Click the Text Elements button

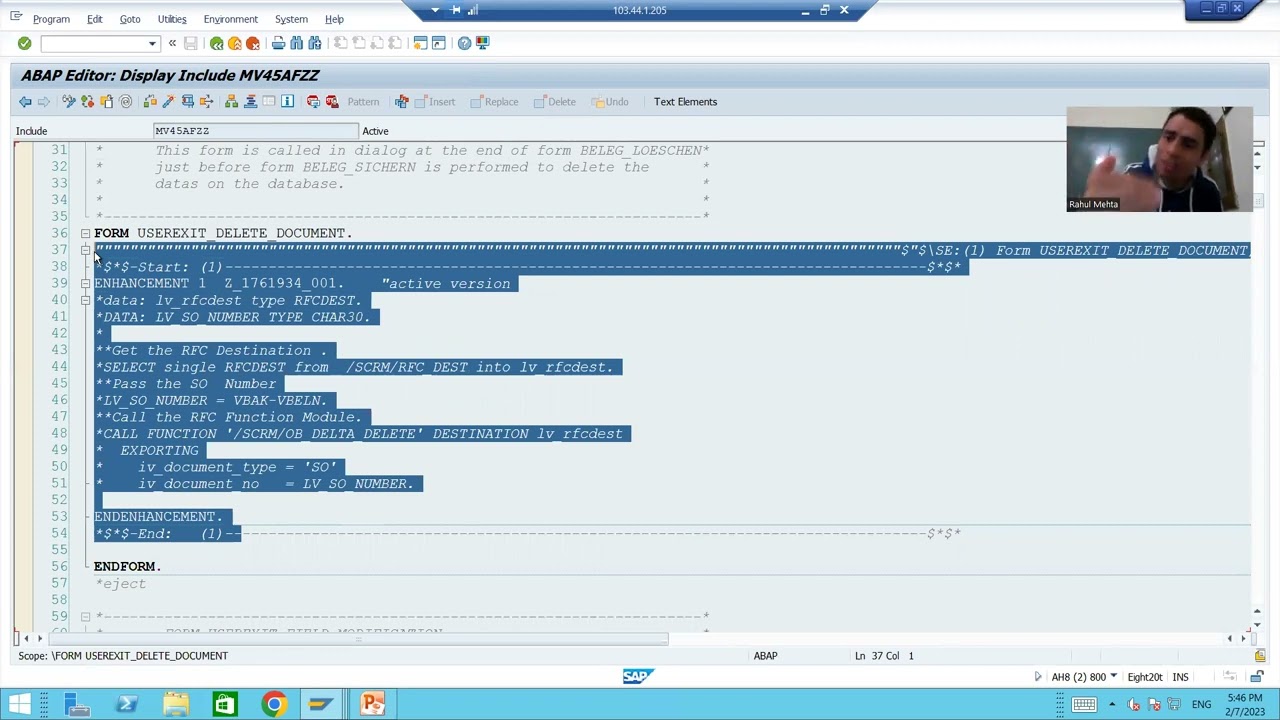coord(685,102)
